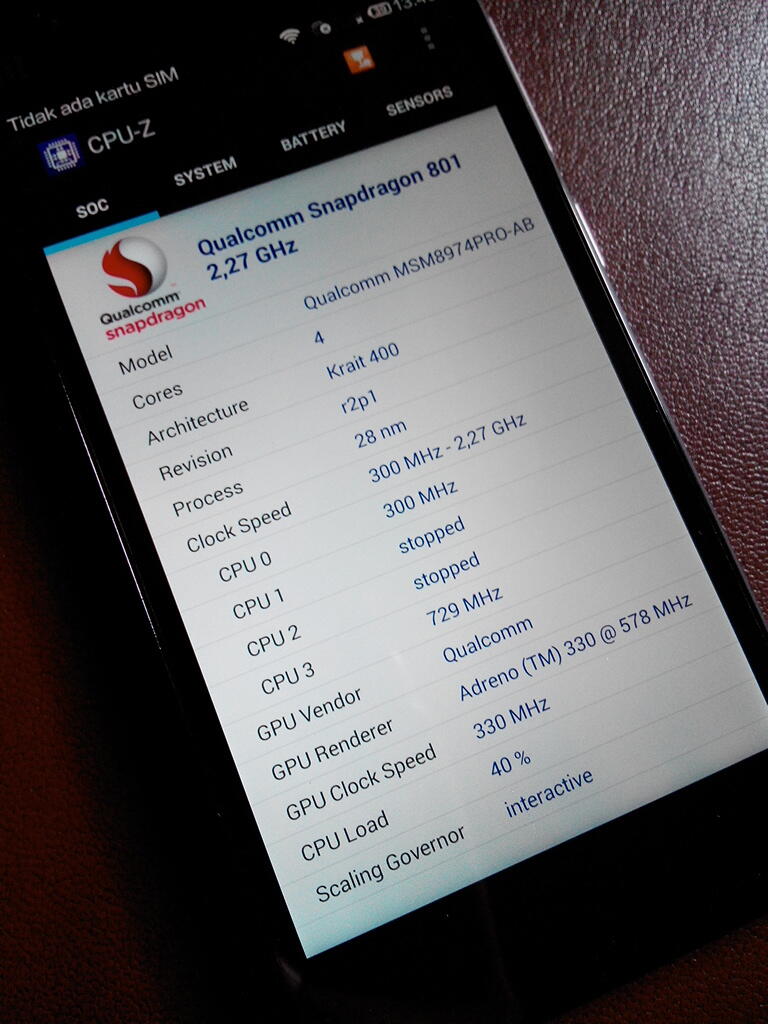The image size is (768, 1024).
Task: Tap the 'Krait 400' value
Action: (362, 361)
